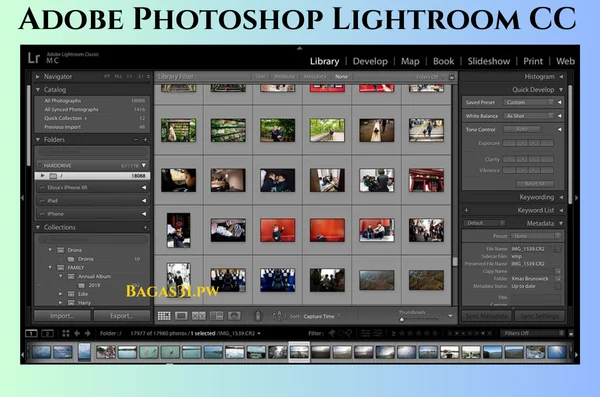The height and width of the screenshot is (397, 600).
Task: Open Metadata Preset None dropdown
Action: coord(536,236)
